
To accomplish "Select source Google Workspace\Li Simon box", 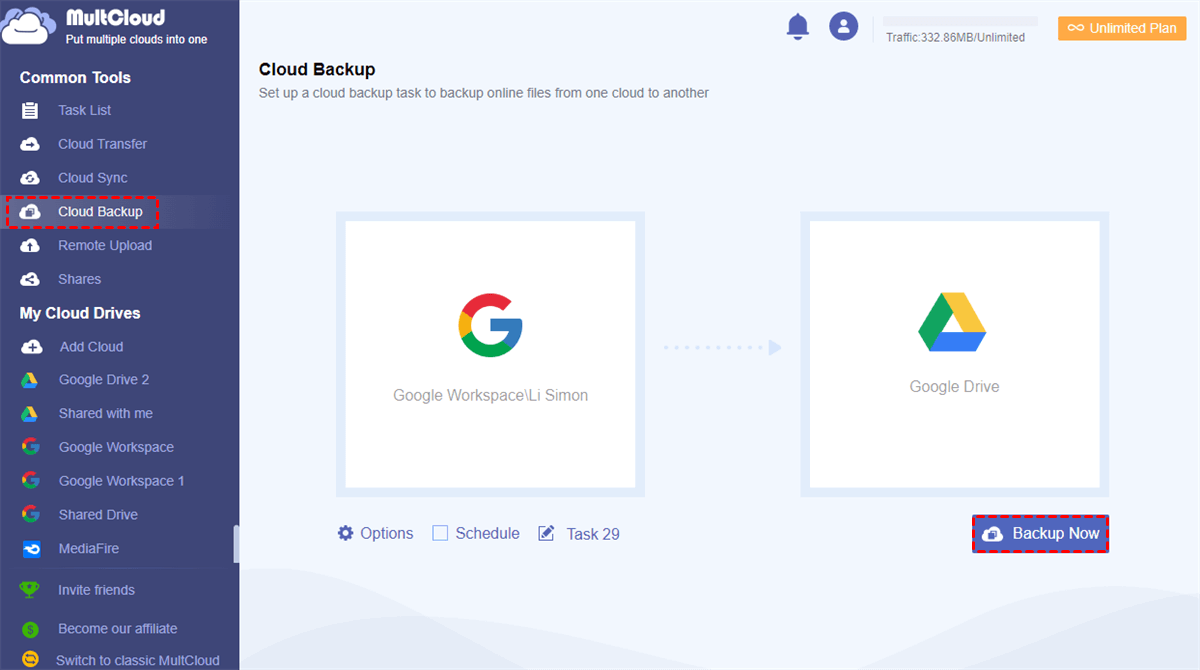I will click(490, 354).
